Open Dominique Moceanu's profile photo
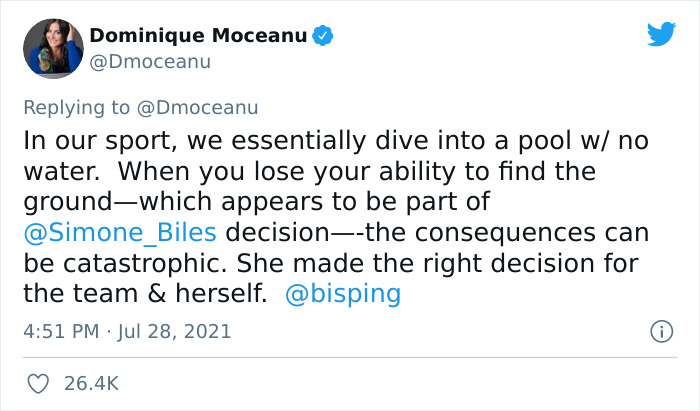This screenshot has width=700, height=411. [52, 48]
